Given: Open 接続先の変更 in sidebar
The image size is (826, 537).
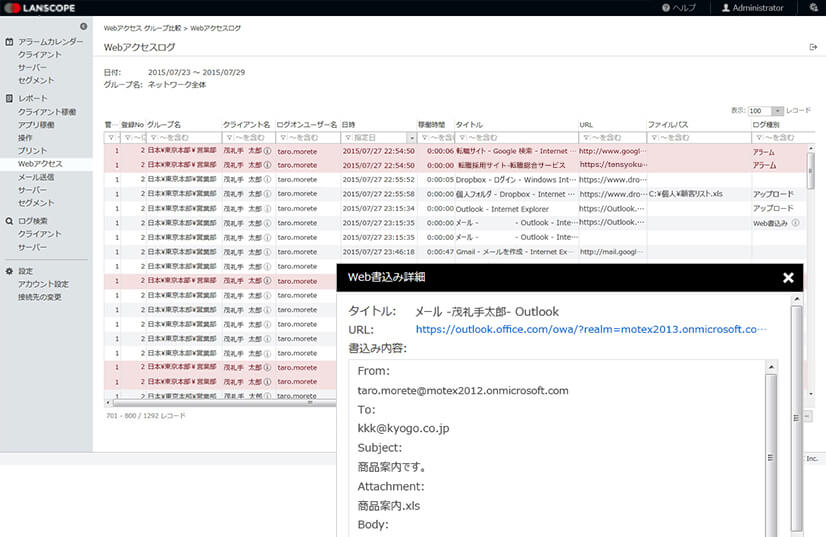Looking at the screenshot, I should click(x=40, y=297).
